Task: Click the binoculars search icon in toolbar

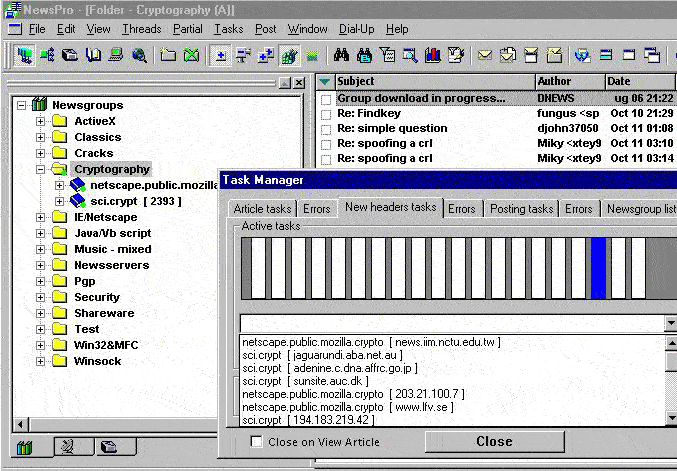Action: (x=341, y=55)
